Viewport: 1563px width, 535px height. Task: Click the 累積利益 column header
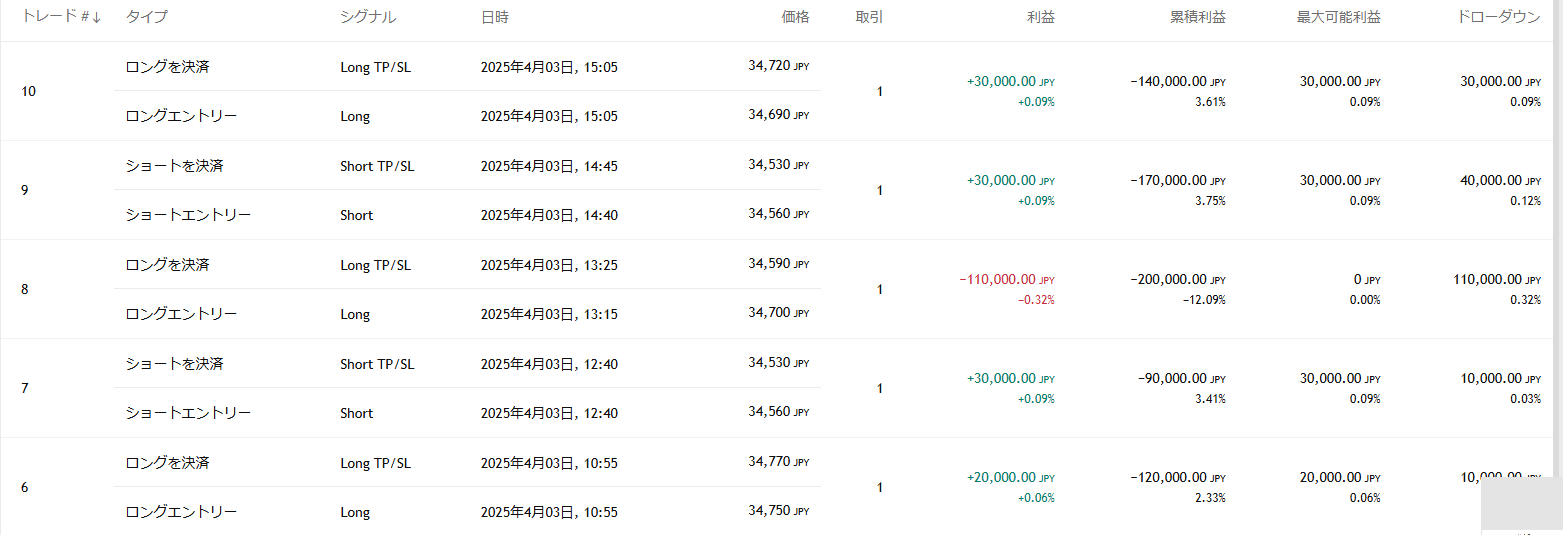(1197, 17)
